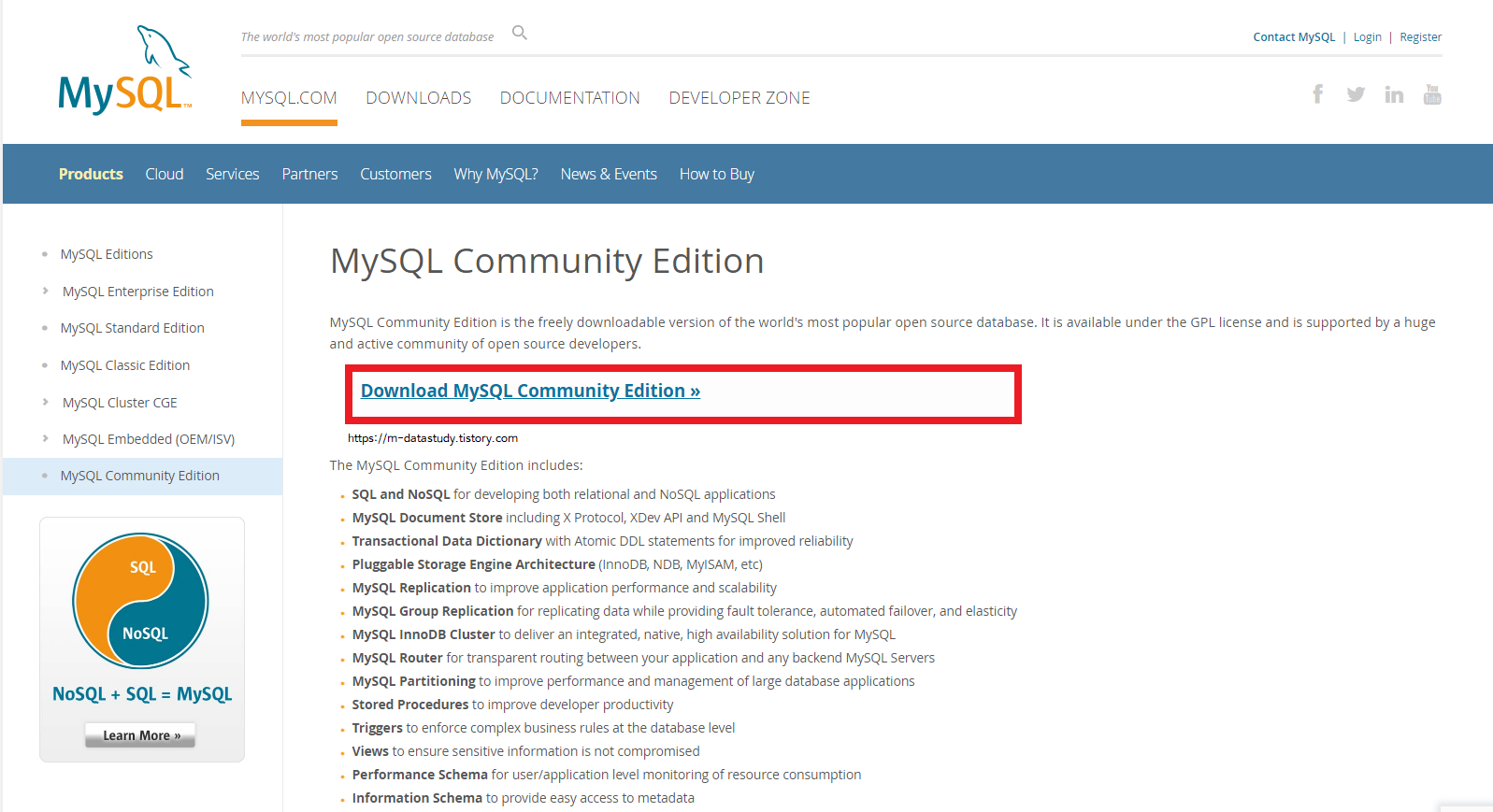Click 'Pluggable Storage Engine Architecture' text
This screenshot has height=812, width=1493.
click(x=474, y=564)
